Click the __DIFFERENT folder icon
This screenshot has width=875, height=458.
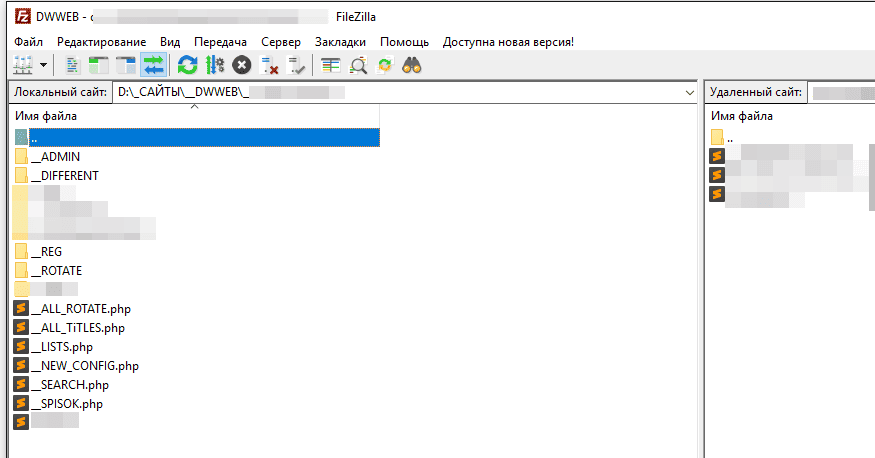21,176
